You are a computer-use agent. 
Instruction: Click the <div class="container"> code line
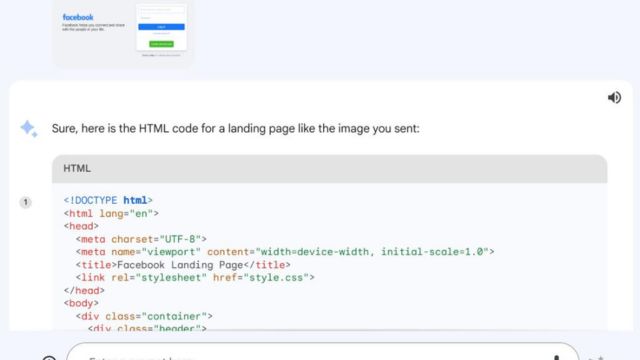click(144, 316)
